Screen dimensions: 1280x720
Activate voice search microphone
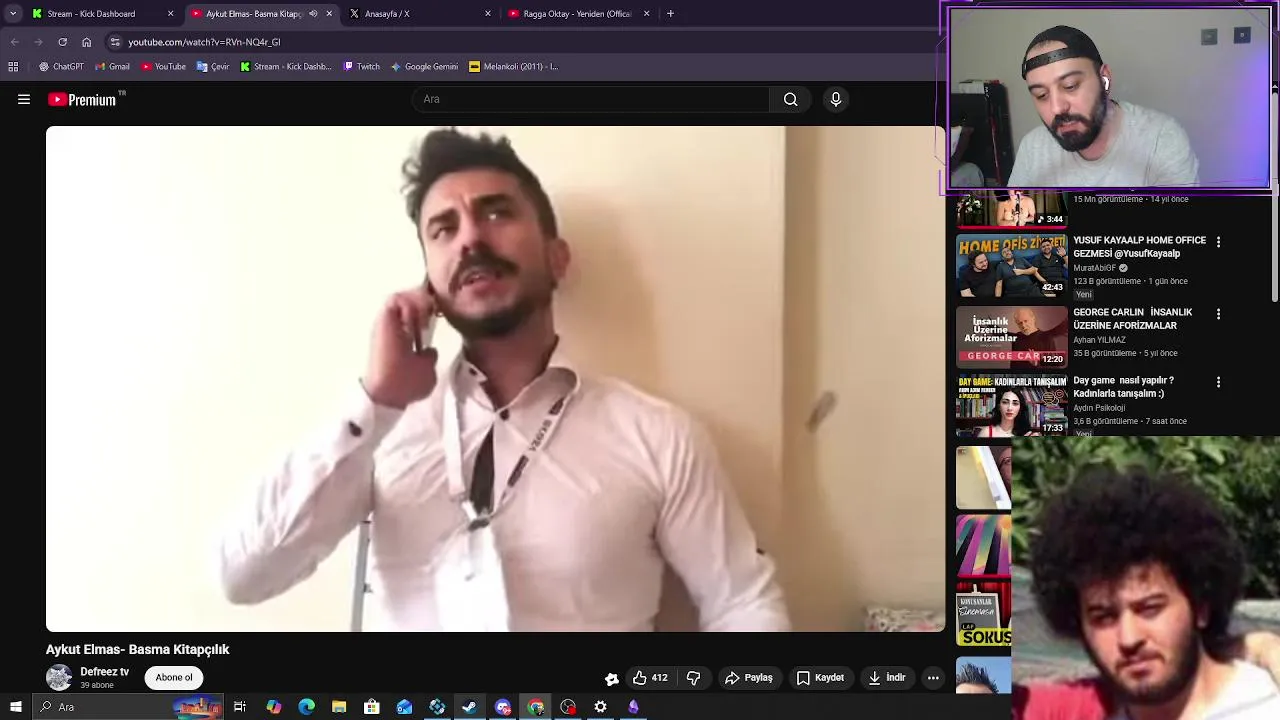click(x=836, y=99)
